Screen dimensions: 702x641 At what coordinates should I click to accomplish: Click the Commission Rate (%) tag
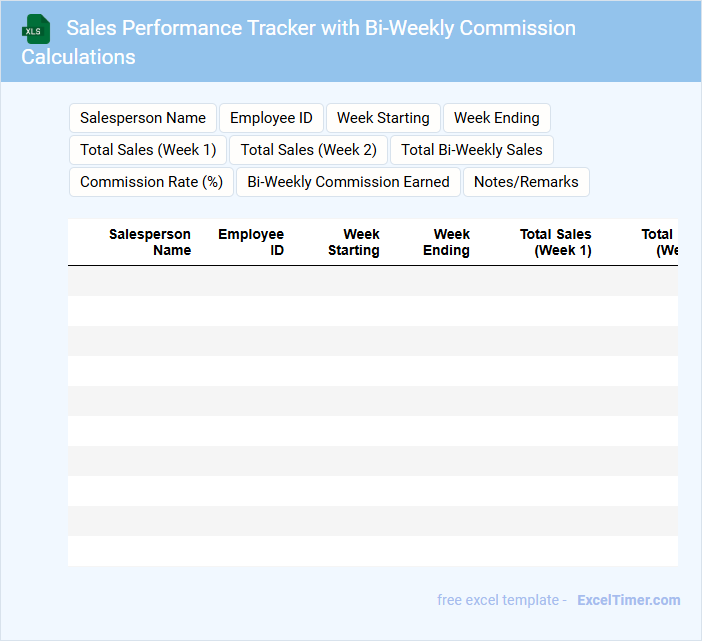151,182
